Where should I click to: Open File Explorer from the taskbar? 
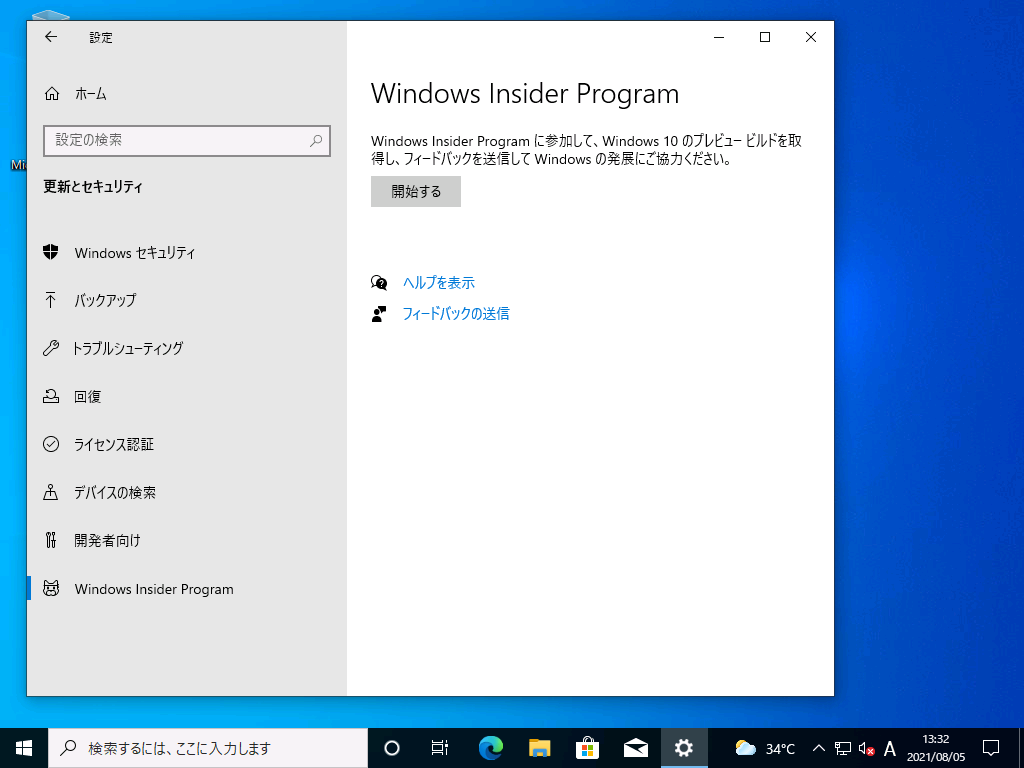click(539, 748)
